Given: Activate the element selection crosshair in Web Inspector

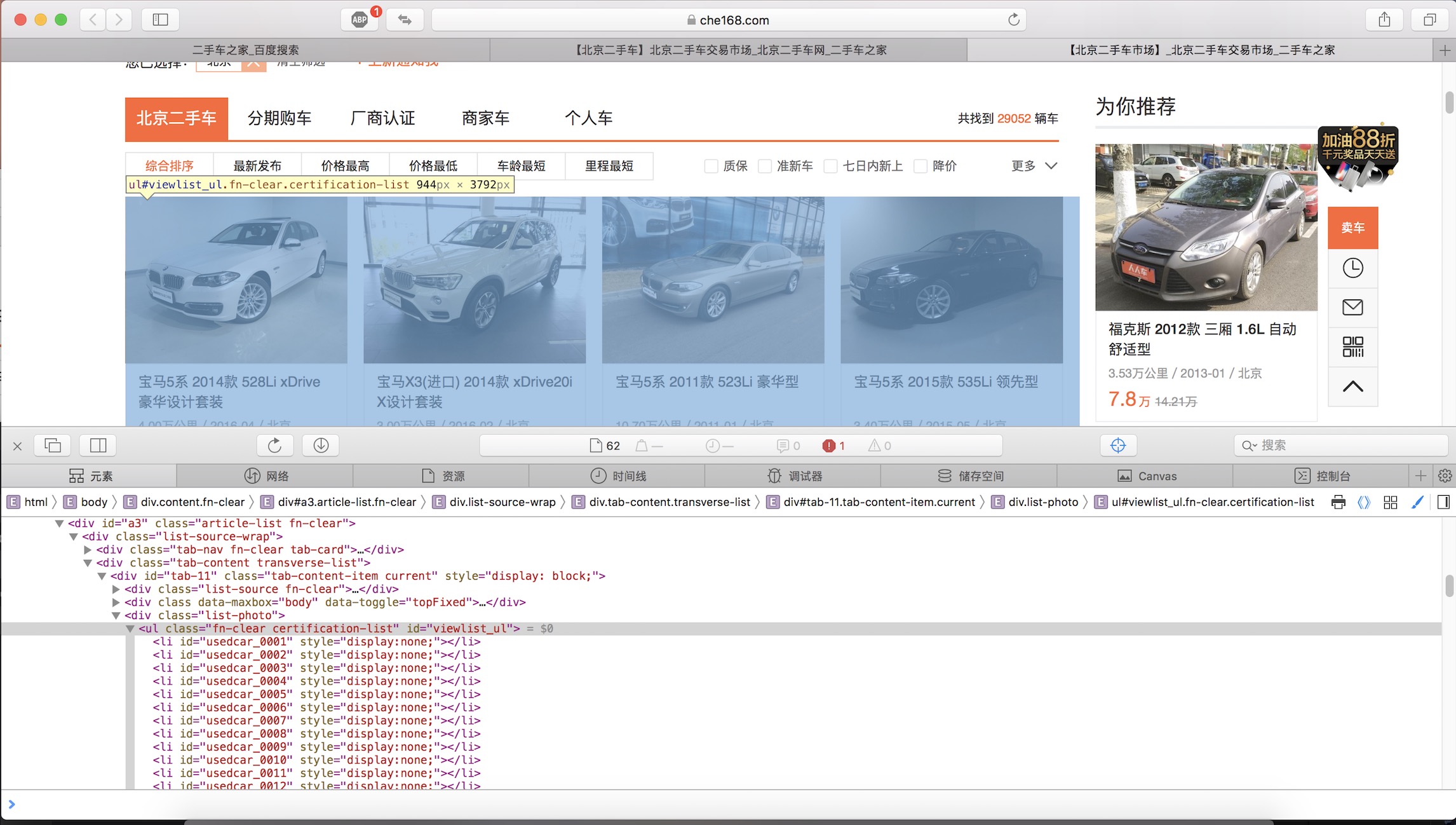Looking at the screenshot, I should click(1118, 445).
